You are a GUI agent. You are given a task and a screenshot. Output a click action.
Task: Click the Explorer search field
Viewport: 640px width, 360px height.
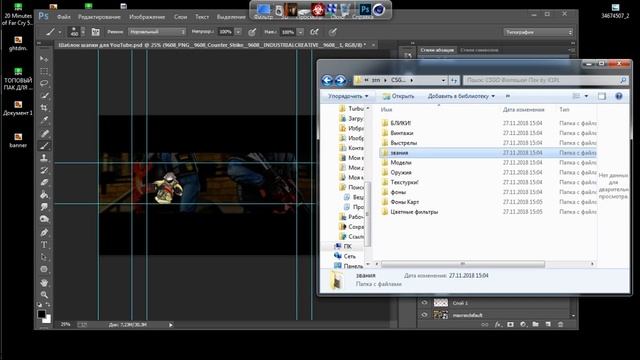point(546,80)
